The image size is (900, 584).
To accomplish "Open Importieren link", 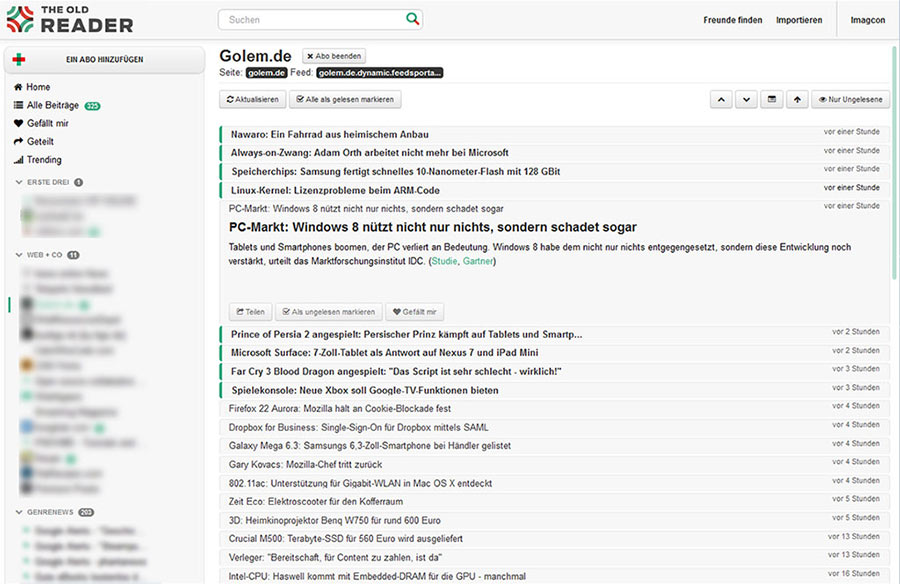I will tap(799, 20).
